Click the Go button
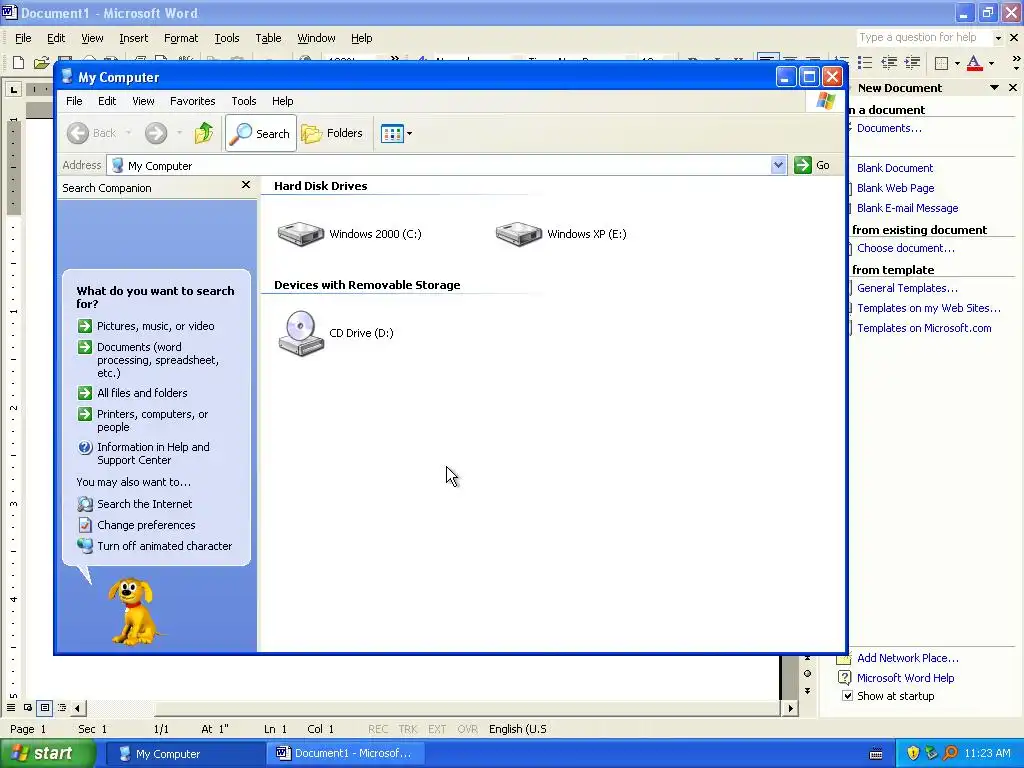 point(812,165)
